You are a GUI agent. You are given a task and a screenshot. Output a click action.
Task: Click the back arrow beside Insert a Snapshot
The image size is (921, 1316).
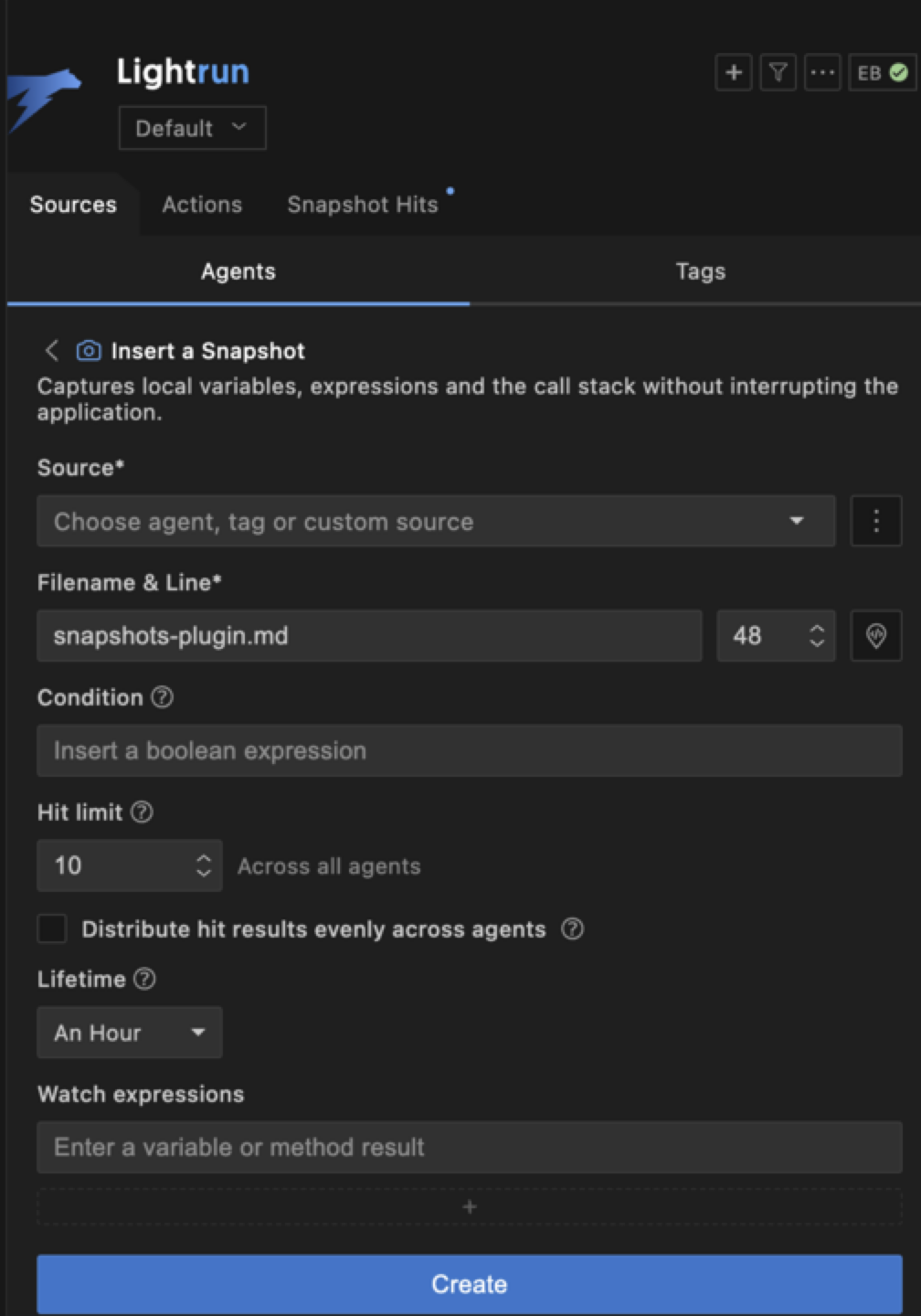[52, 350]
